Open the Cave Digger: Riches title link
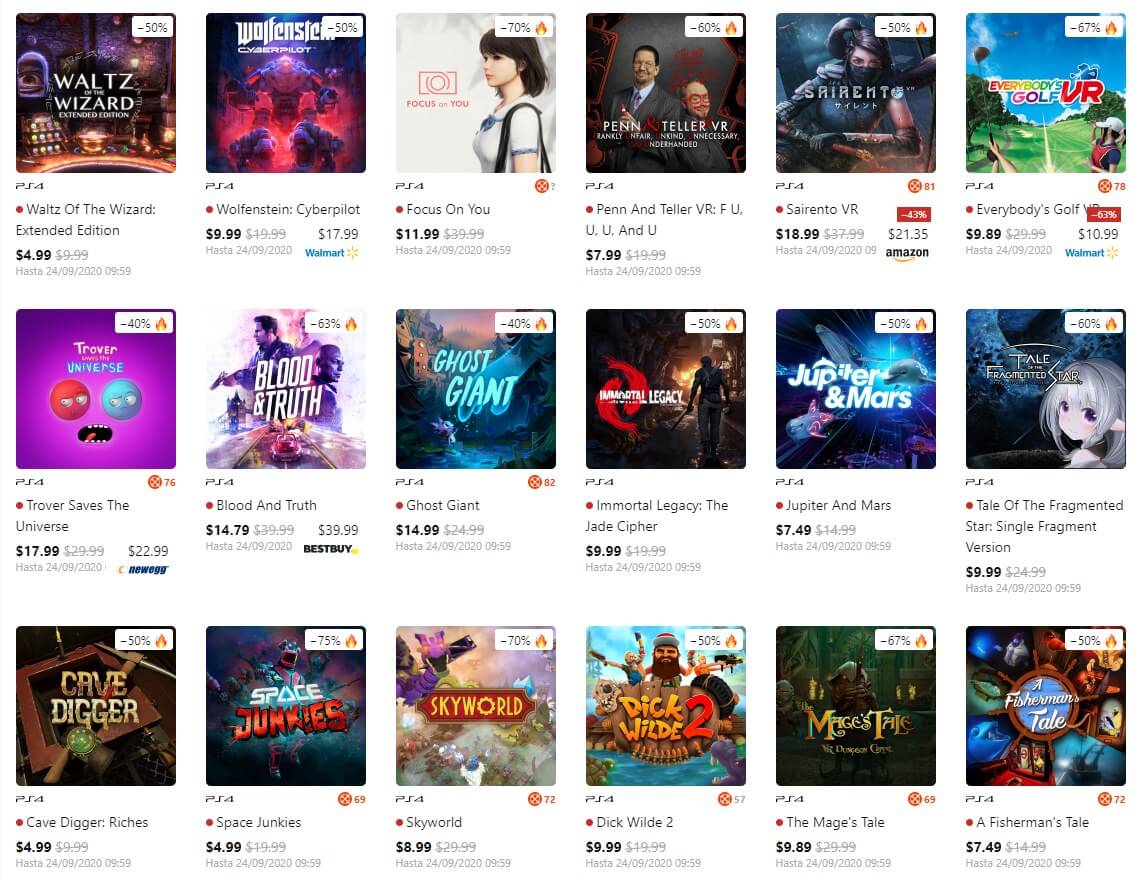Viewport: 1141px width, 880px height. pos(87,822)
